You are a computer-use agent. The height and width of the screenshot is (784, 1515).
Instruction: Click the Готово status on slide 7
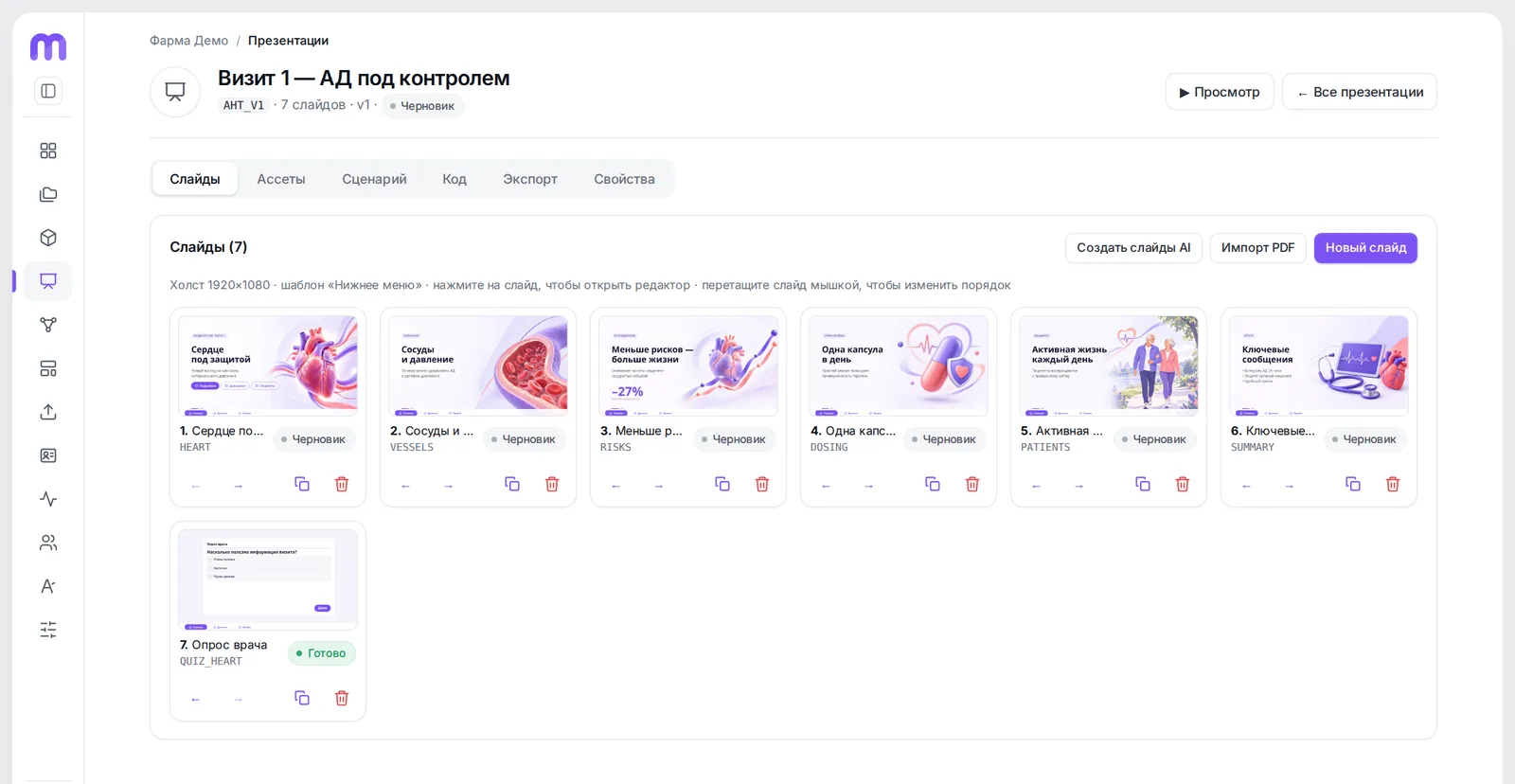coord(322,653)
